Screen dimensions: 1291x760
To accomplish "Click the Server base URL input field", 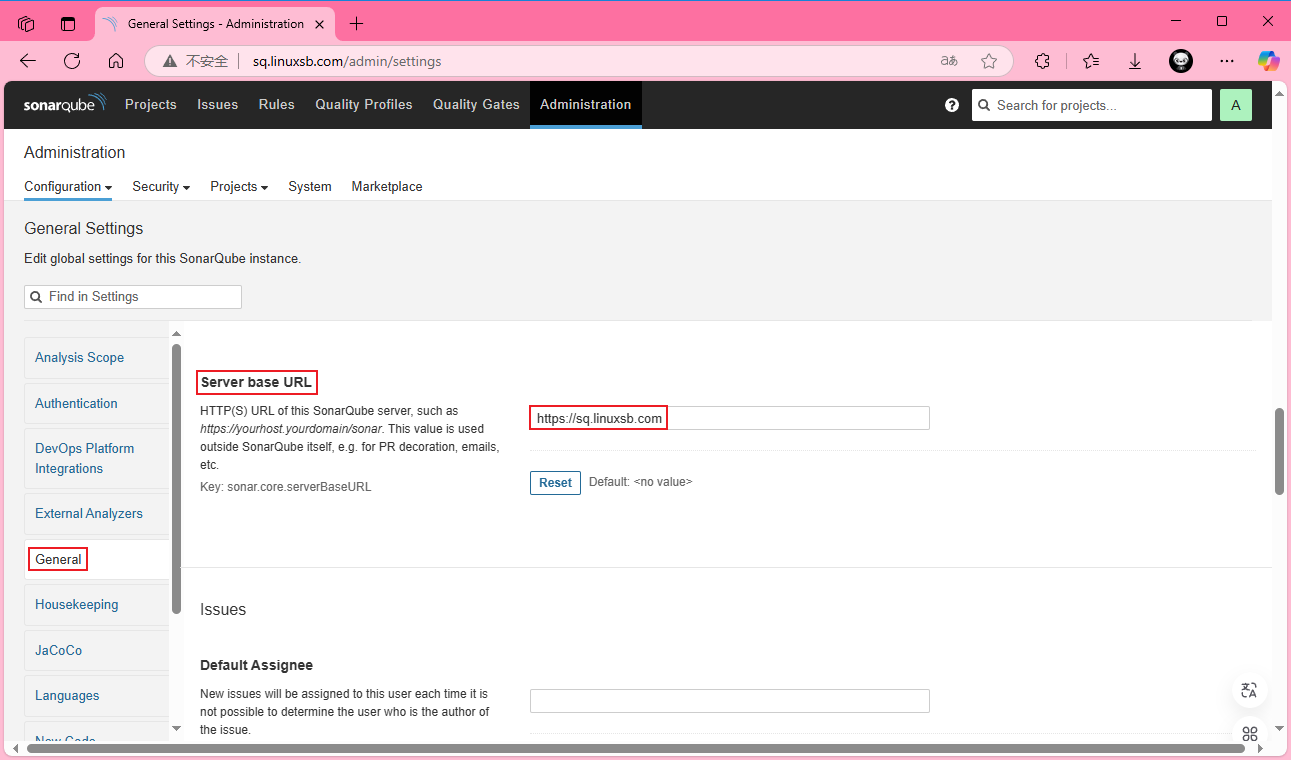I will click(730, 418).
